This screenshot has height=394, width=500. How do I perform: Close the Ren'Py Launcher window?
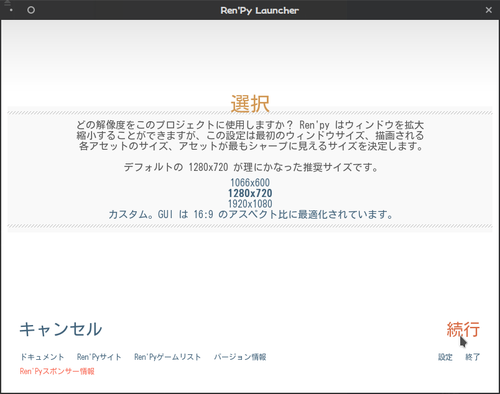(x=489, y=10)
